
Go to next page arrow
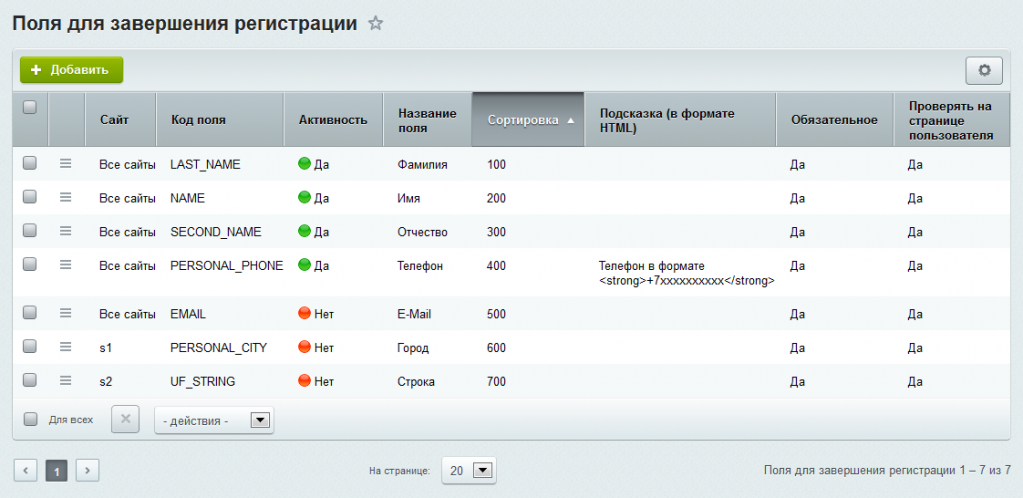[x=87, y=470]
